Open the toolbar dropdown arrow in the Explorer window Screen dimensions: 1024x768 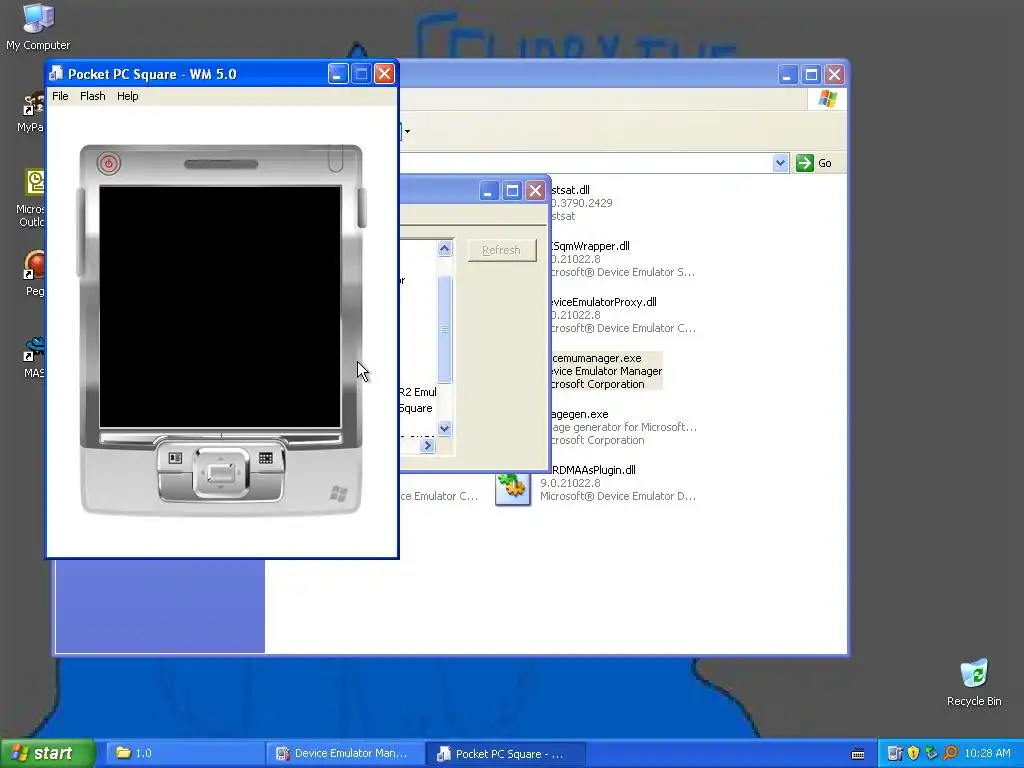(408, 131)
